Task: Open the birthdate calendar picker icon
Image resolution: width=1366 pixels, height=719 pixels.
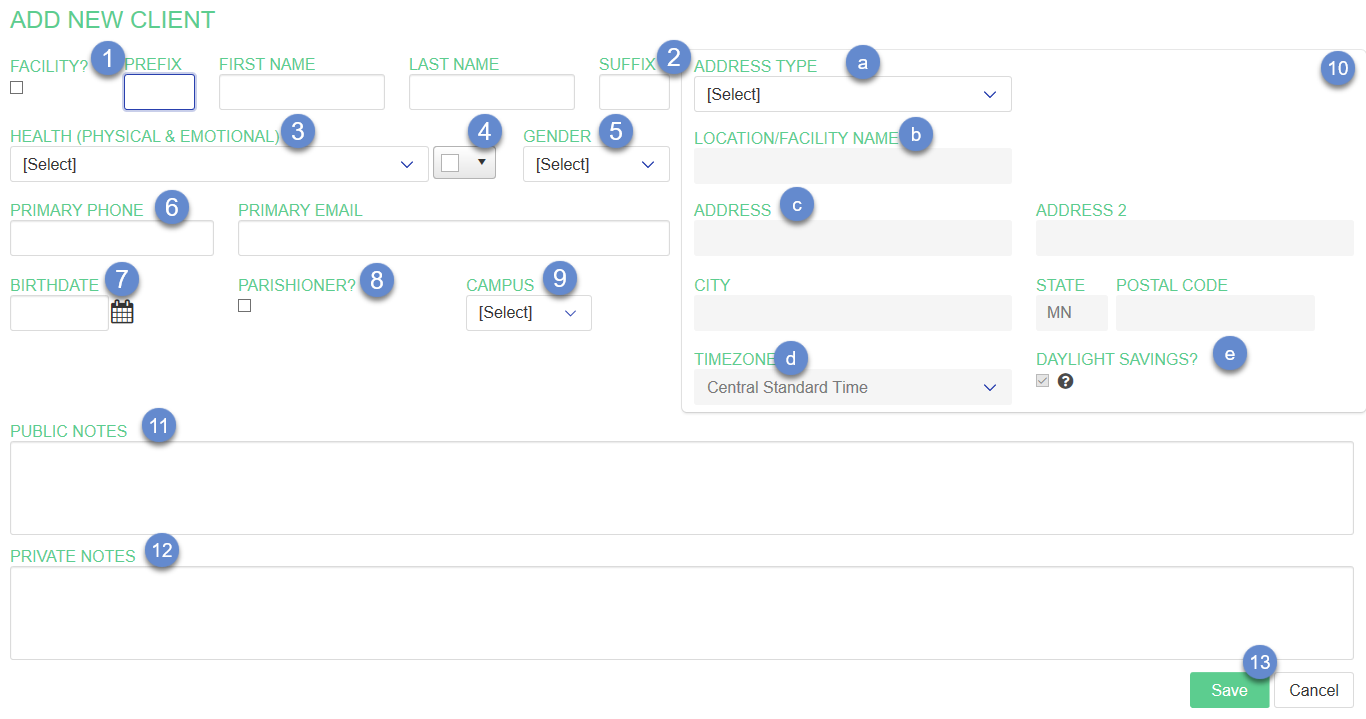Action: [122, 312]
